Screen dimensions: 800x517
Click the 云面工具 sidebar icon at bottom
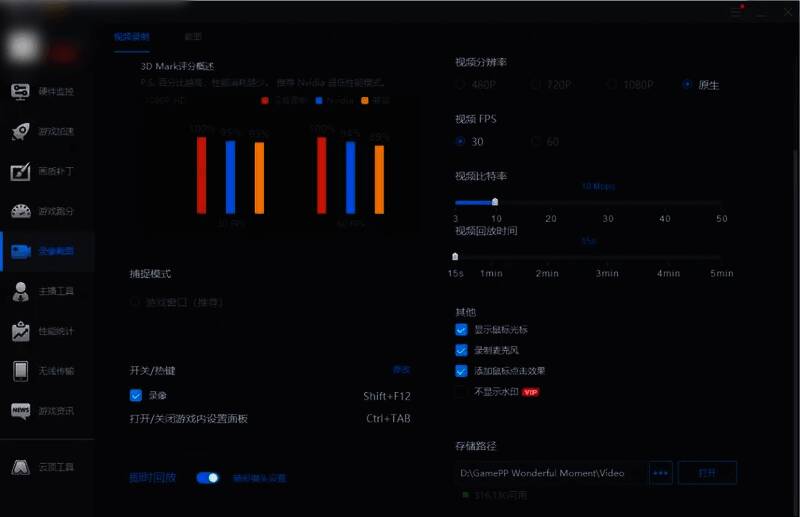(20, 467)
